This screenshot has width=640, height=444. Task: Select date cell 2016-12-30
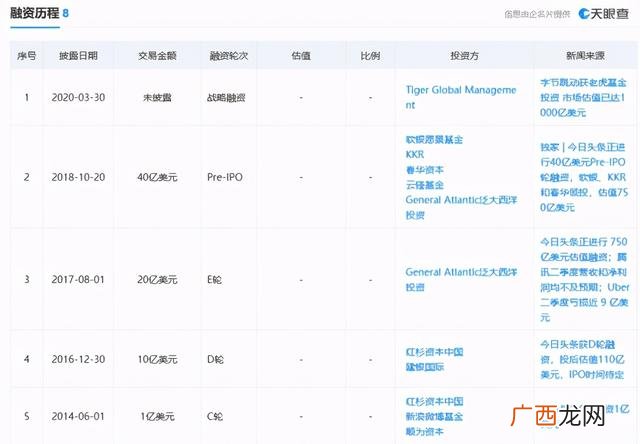tap(78, 360)
